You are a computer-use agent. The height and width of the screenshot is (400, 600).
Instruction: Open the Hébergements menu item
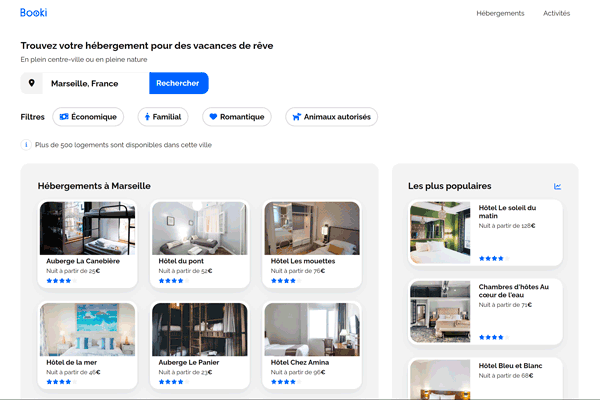[x=500, y=13]
